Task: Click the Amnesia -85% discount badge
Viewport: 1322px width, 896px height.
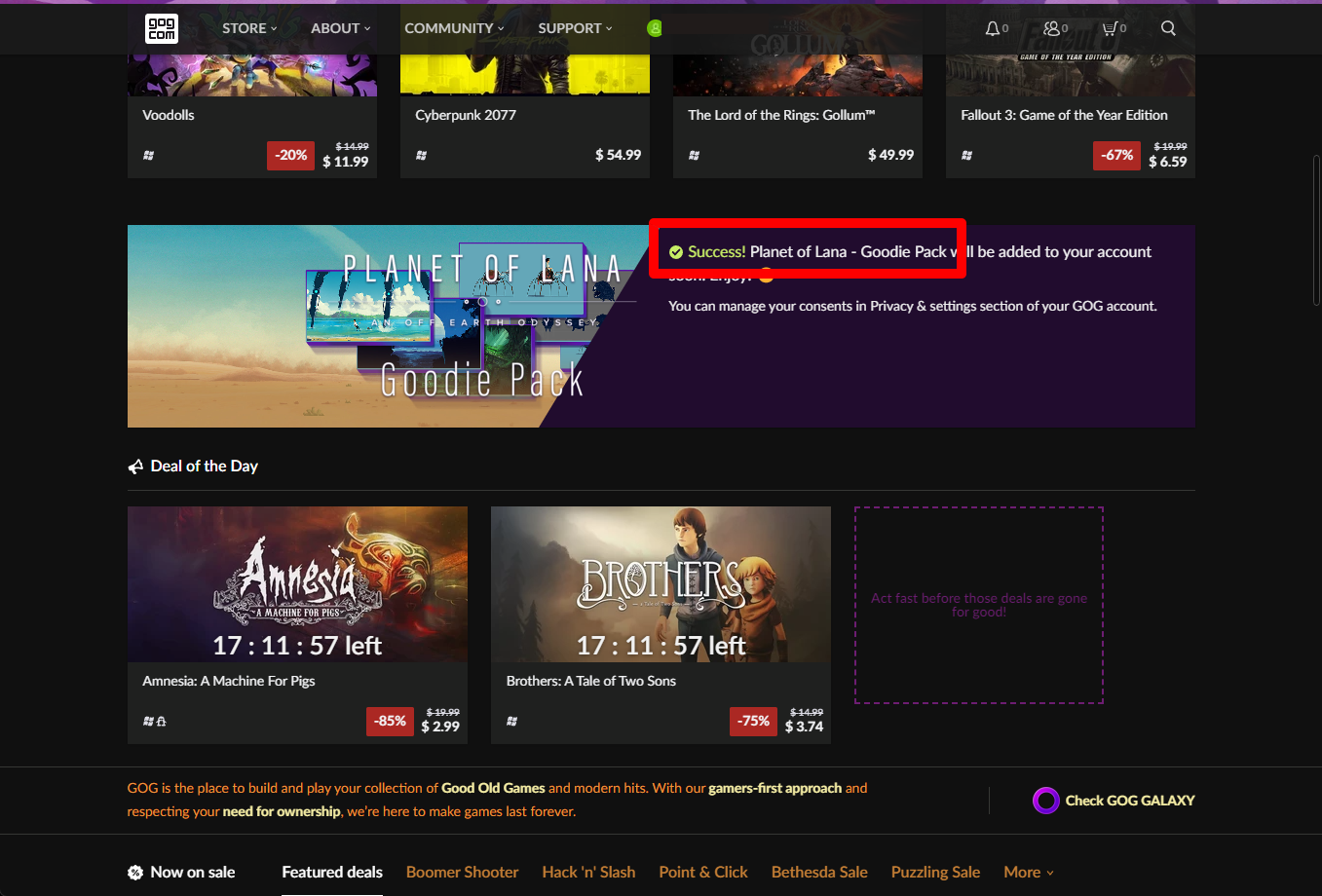Action: 391,721
